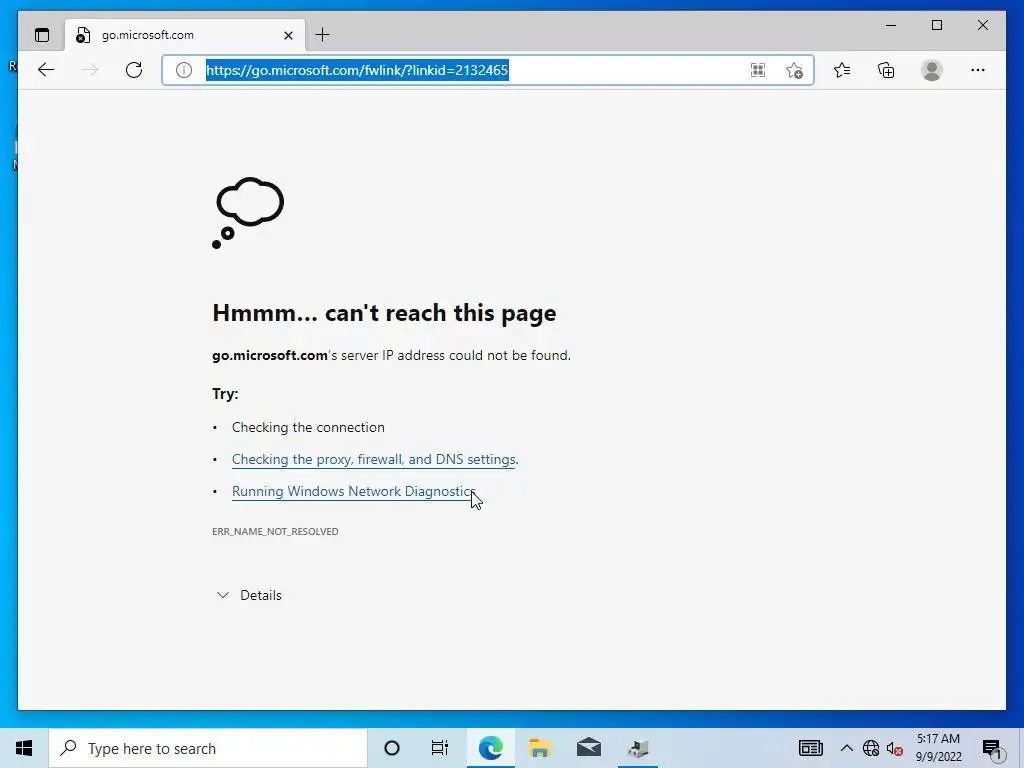Add this page to favorites star icon

tap(794, 70)
